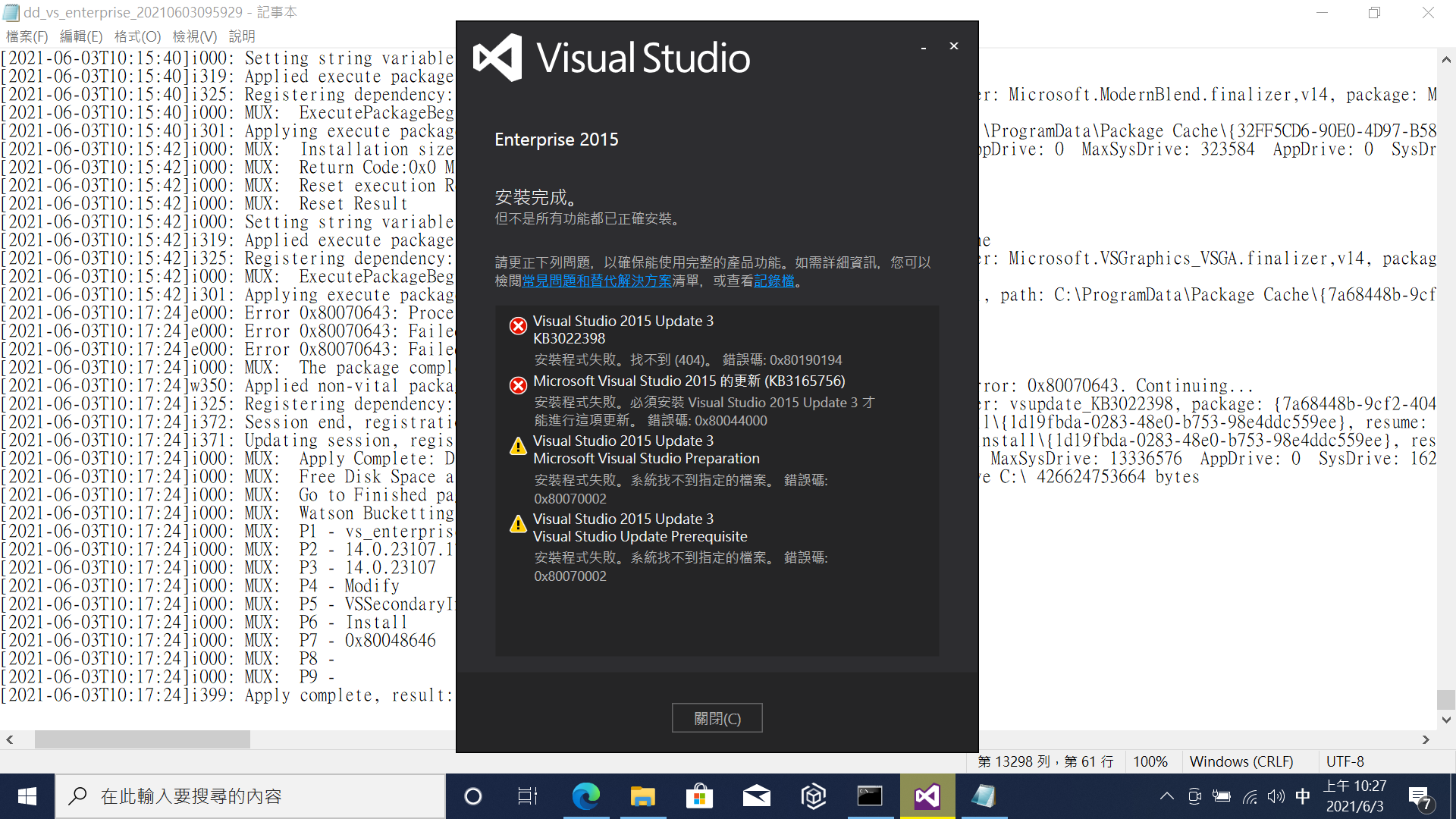
Task: Click the warning icon for Visual Studio Update Prerequisite
Action: 518,524
